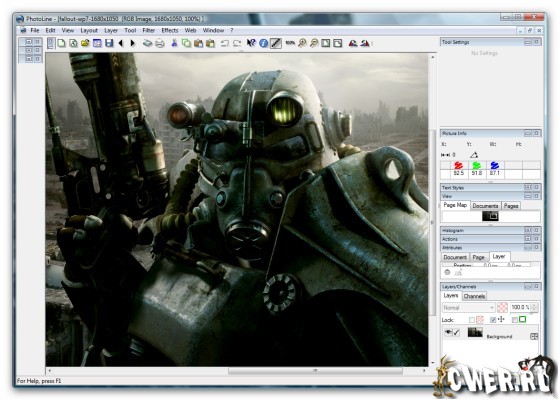Click the New Document toolbar icon
Screen dimensions: 560x401
tap(61, 44)
